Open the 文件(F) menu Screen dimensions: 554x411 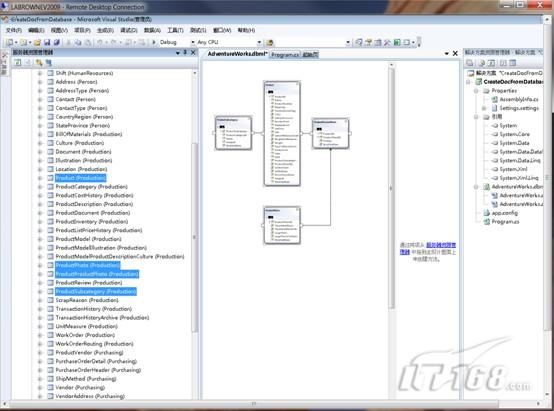(x=14, y=30)
